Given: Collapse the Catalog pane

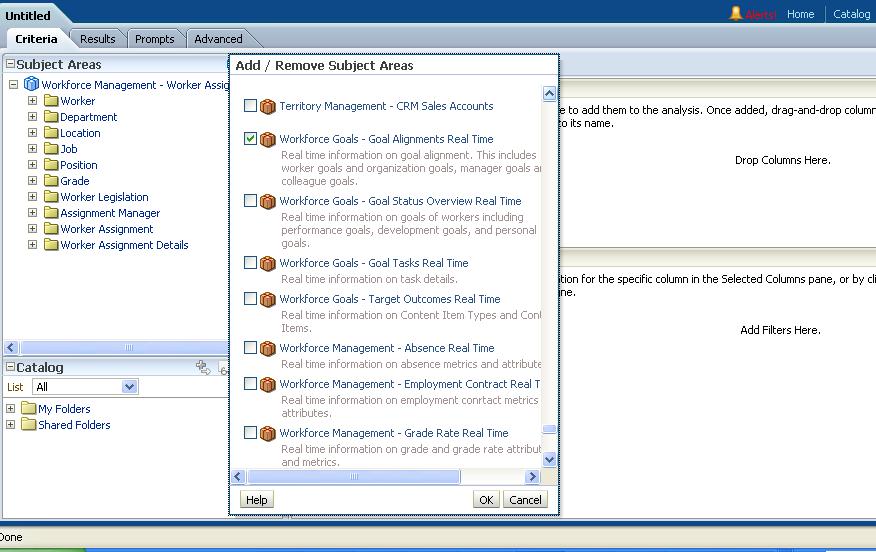Looking at the screenshot, I should 10,367.
